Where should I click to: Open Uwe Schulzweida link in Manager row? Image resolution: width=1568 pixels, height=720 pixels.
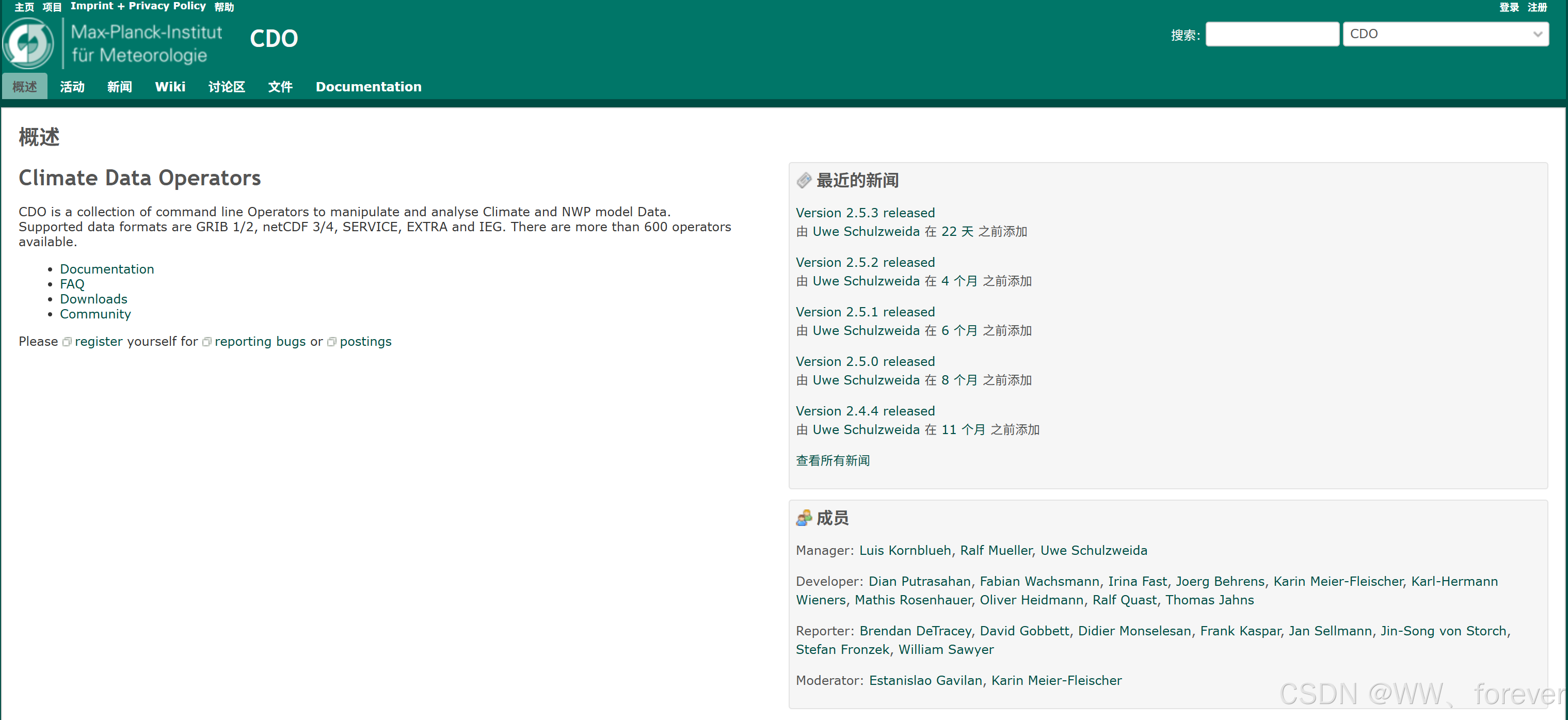pos(1094,550)
